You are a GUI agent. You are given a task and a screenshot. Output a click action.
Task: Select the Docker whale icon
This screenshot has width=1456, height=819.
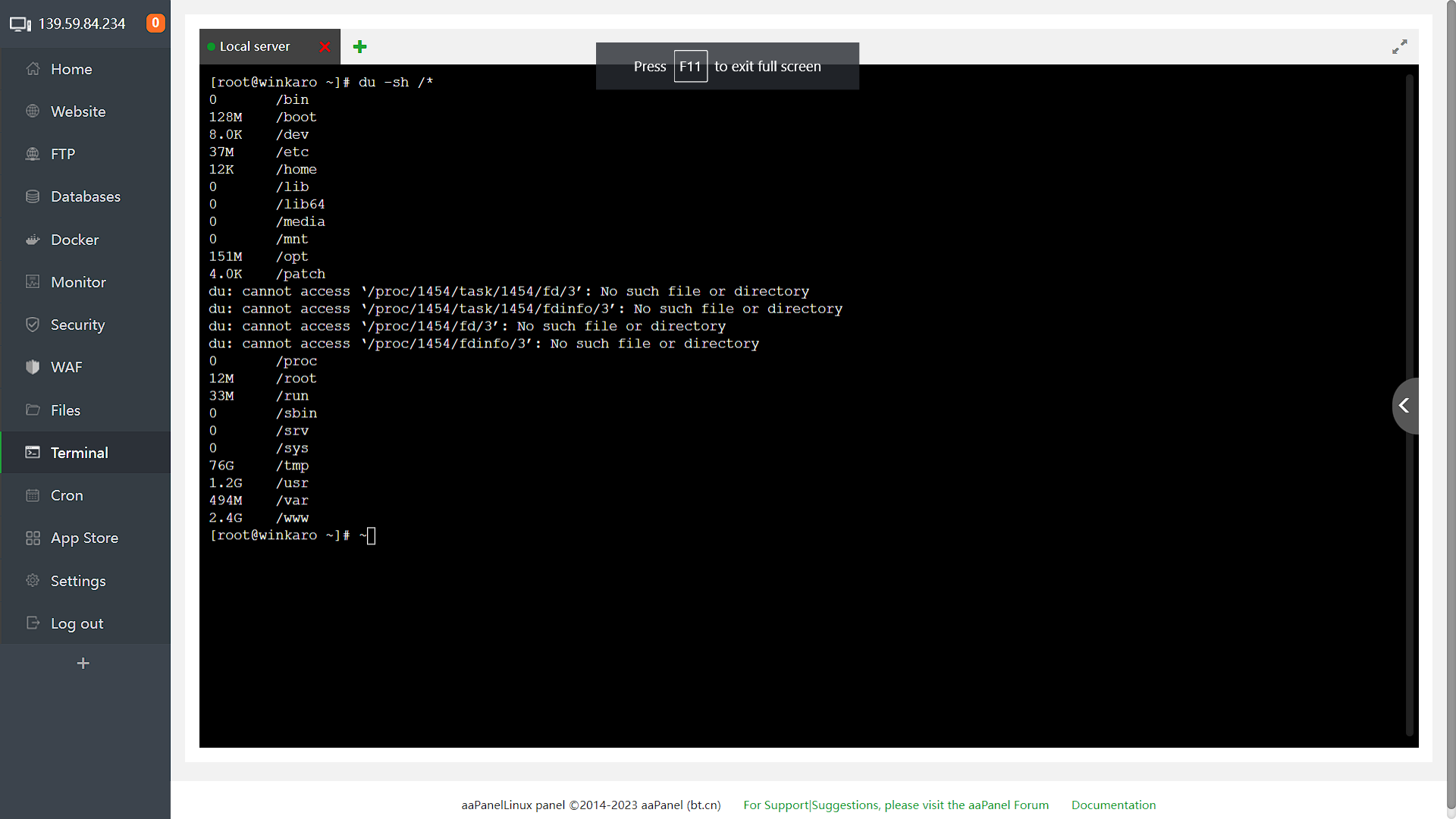coord(33,240)
